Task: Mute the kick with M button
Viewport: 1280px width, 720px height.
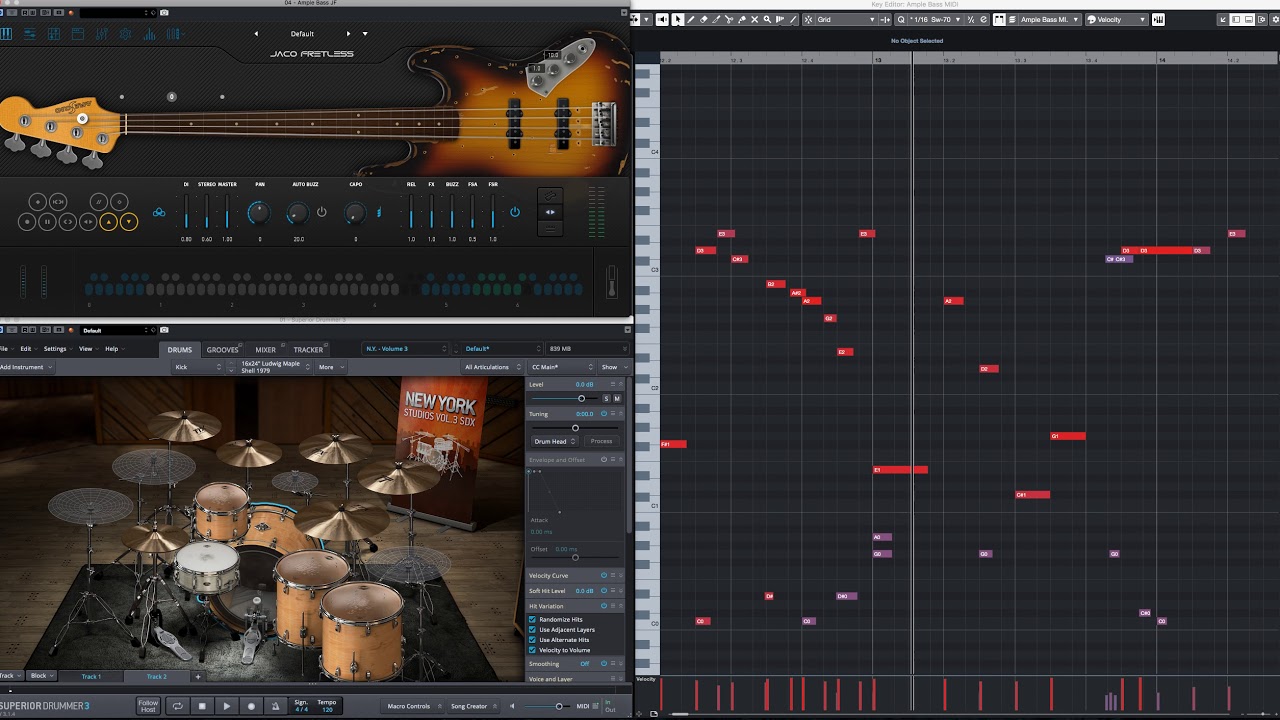Action: pyautogui.click(x=617, y=398)
